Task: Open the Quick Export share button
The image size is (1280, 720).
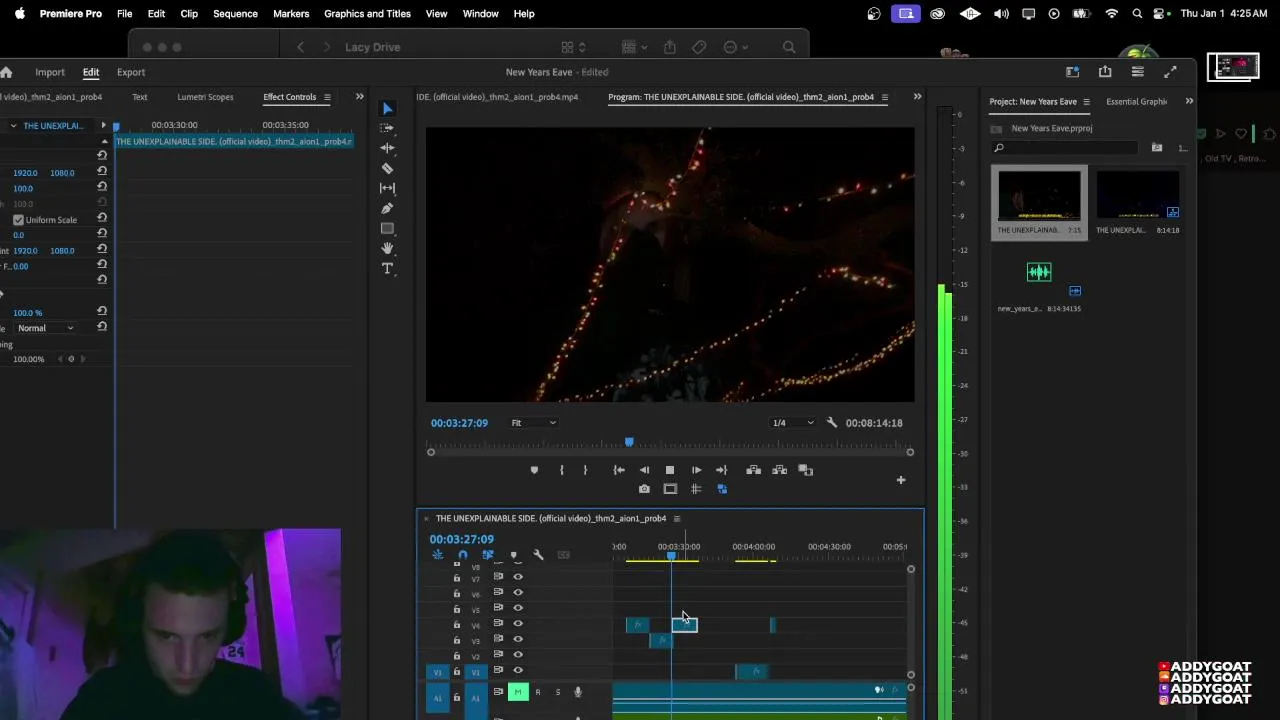Action: point(1105,72)
